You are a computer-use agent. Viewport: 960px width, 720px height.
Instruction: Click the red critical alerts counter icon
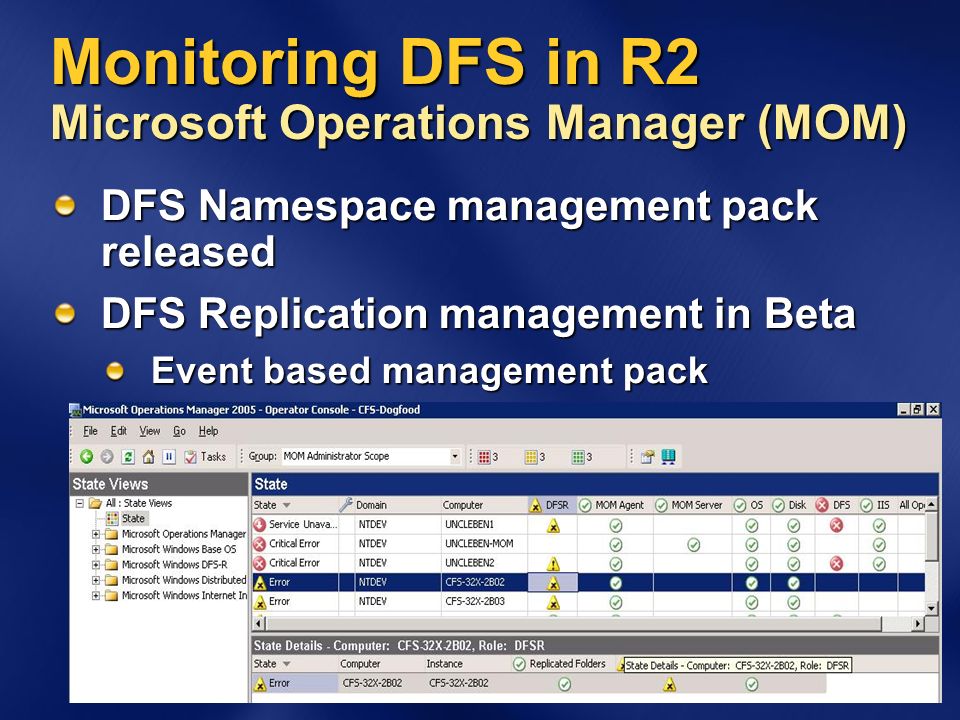(484, 457)
